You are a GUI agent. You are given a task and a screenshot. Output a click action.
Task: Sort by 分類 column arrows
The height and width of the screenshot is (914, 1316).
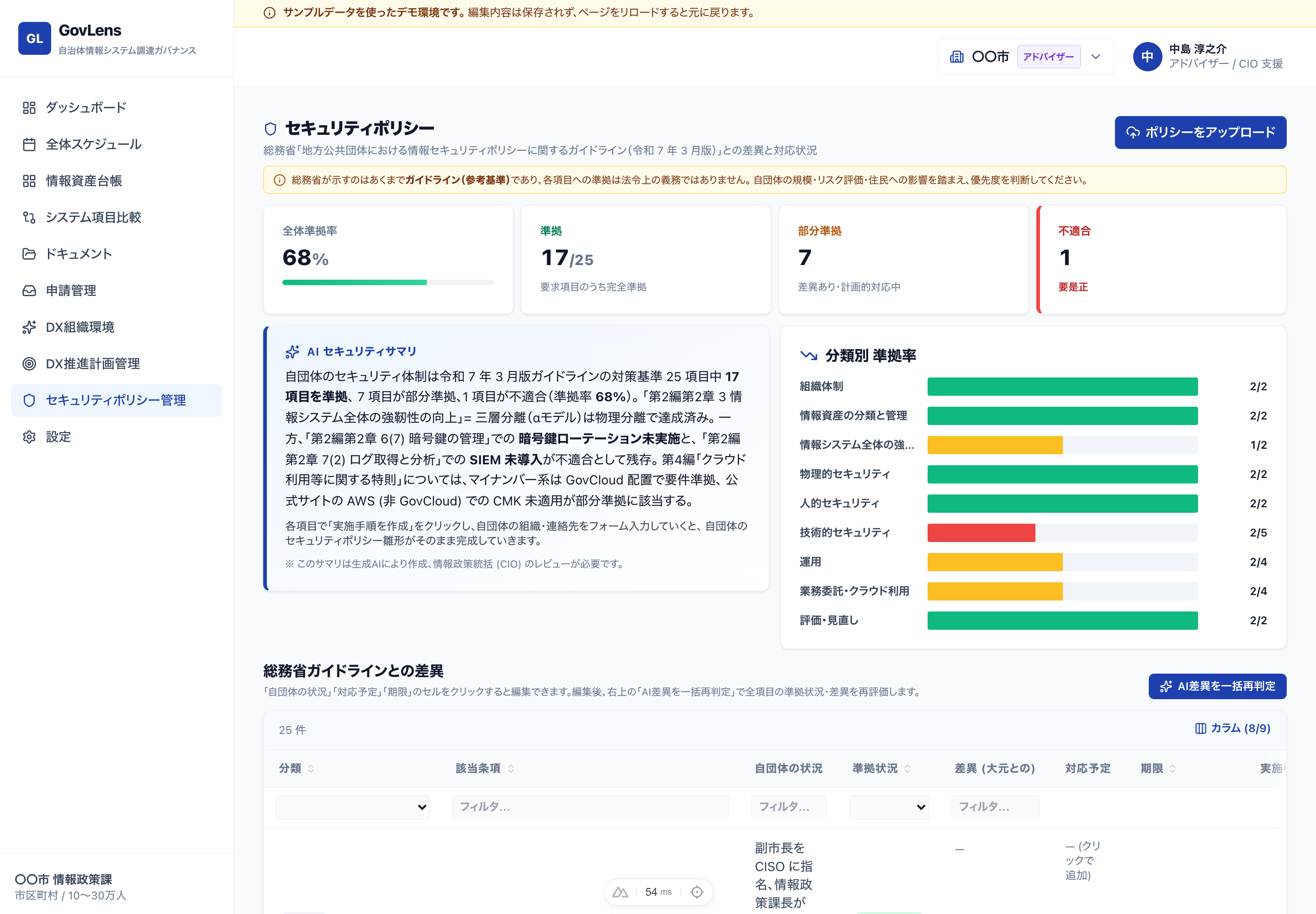[x=311, y=769]
